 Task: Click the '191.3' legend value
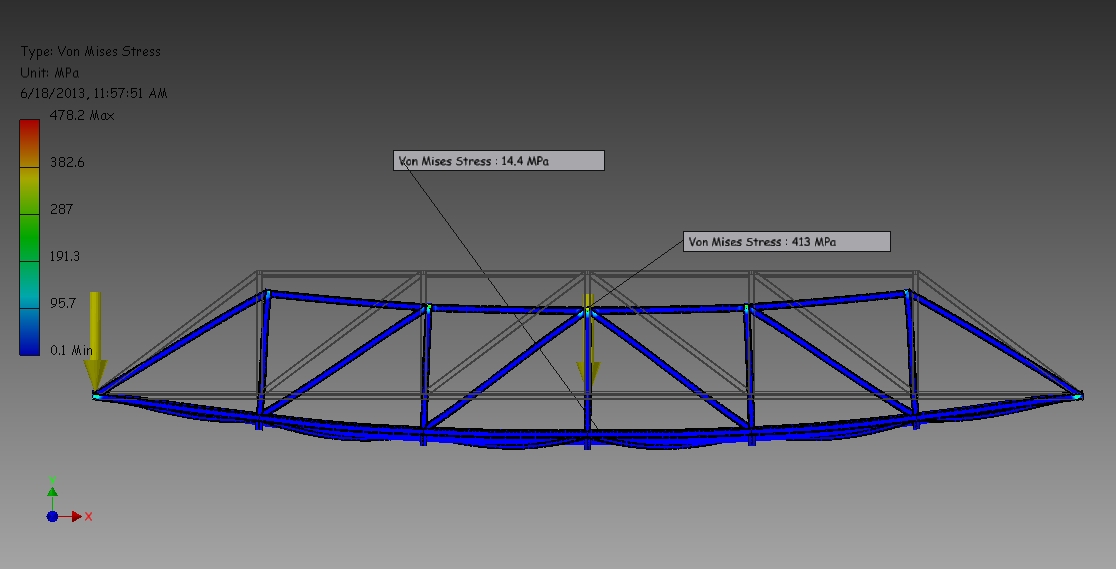click(65, 256)
